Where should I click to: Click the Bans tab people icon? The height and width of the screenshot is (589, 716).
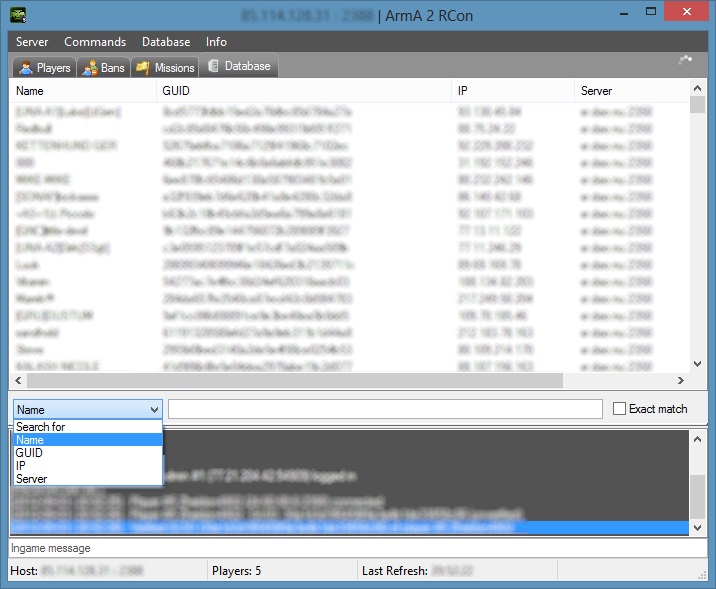(90, 68)
